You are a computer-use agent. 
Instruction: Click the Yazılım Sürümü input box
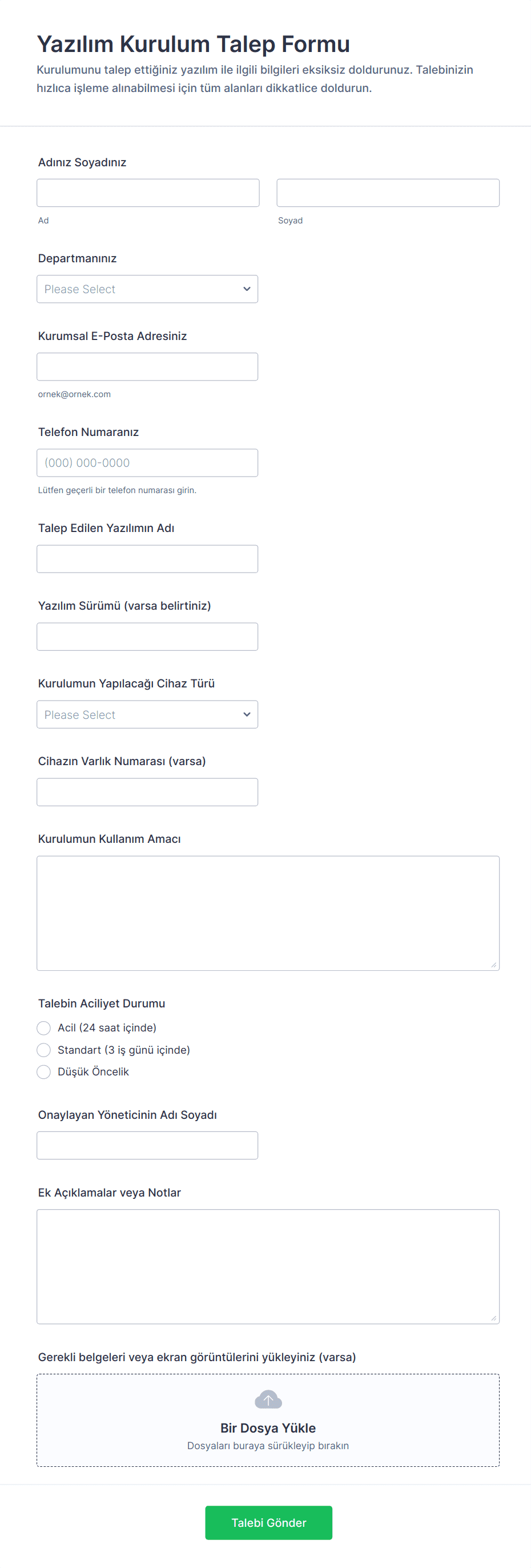(147, 637)
